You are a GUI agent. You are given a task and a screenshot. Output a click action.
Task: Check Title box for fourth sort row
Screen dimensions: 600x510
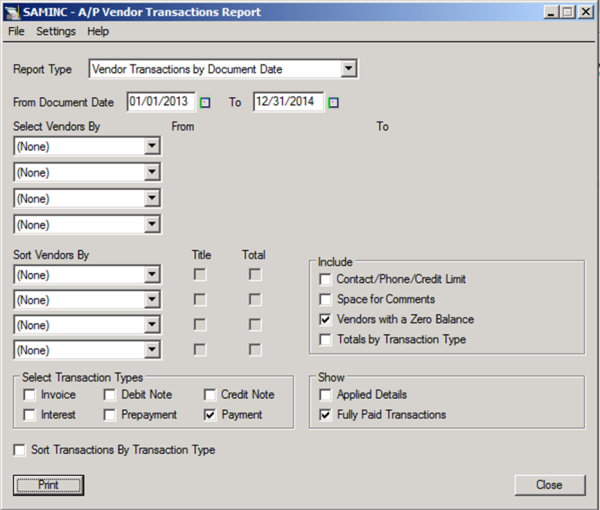[200, 350]
